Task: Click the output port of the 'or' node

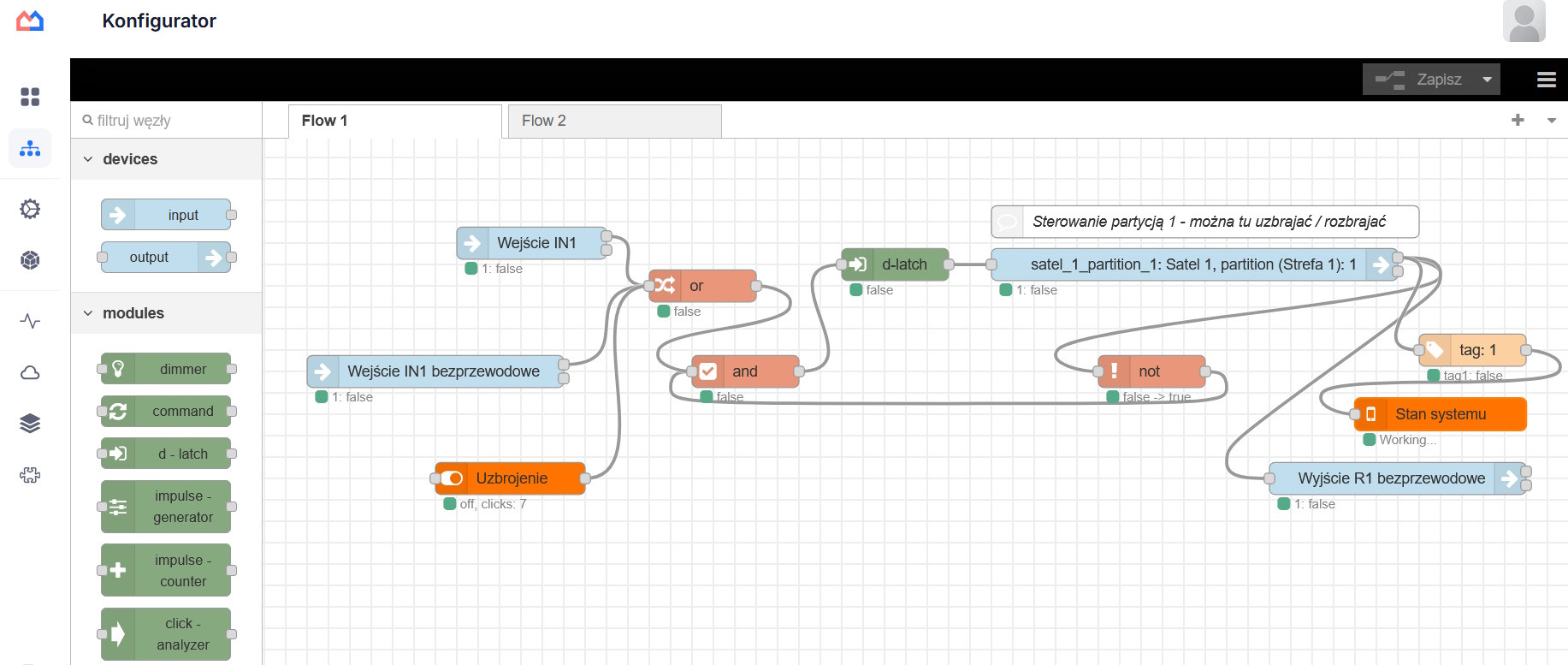Action: click(x=756, y=286)
